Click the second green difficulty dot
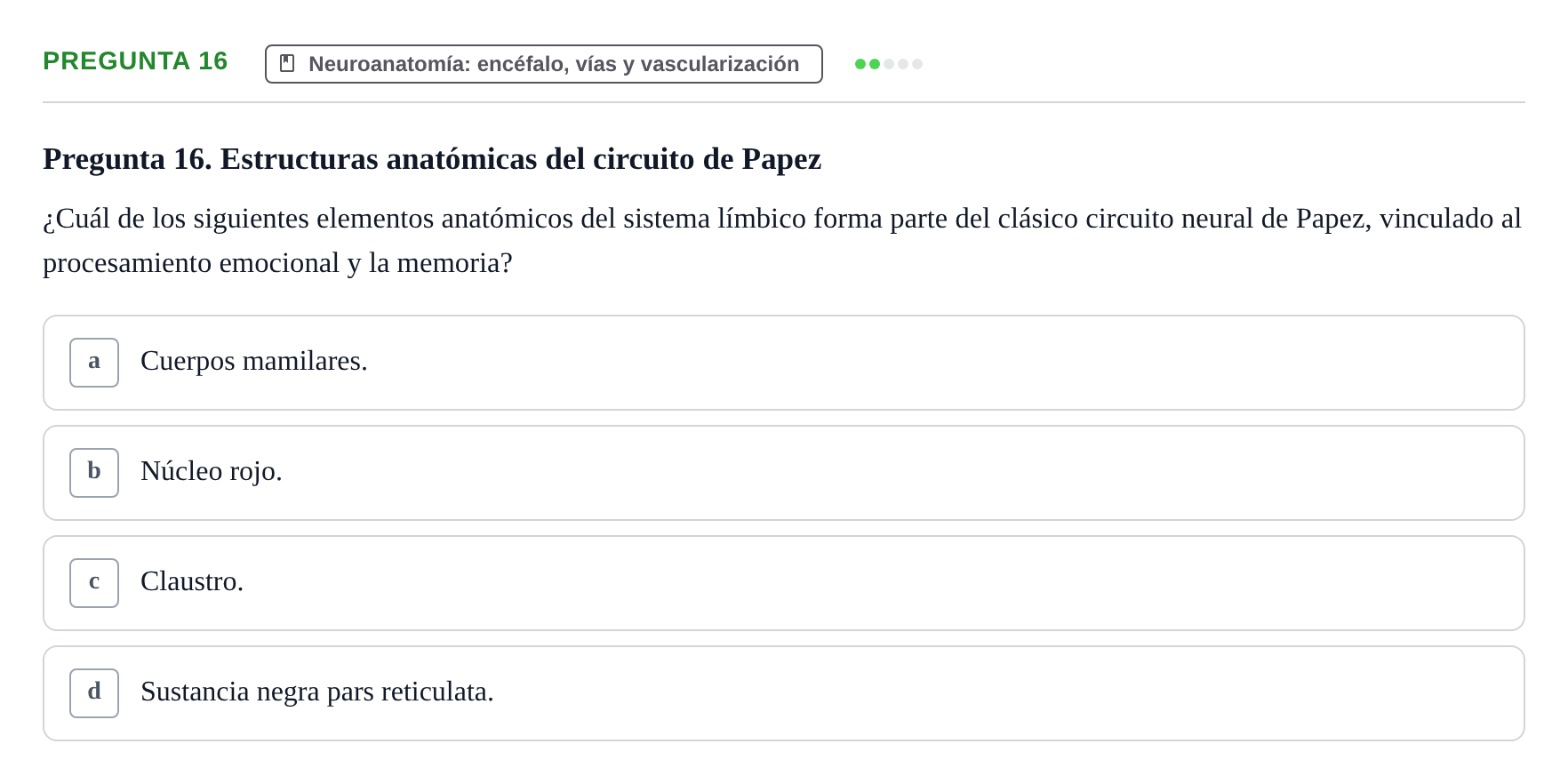This screenshot has width=1568, height=784. click(875, 64)
